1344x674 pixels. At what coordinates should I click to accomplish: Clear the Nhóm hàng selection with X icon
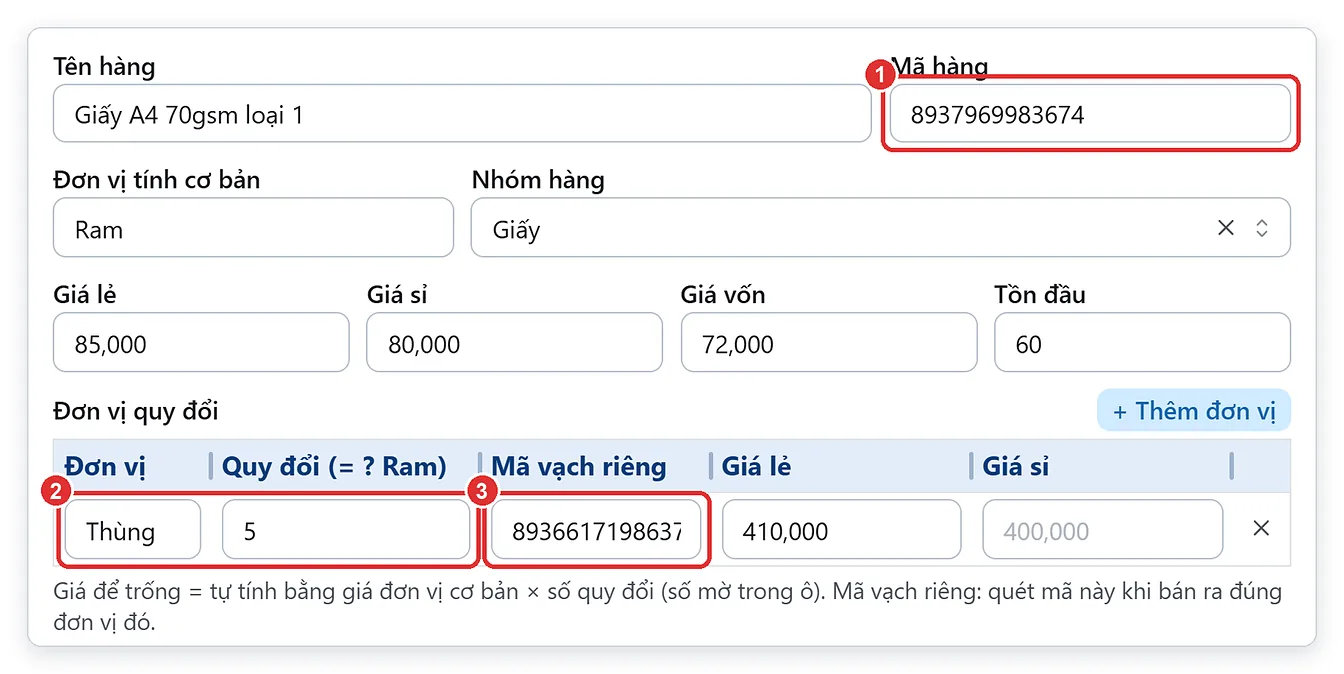pos(1226,228)
